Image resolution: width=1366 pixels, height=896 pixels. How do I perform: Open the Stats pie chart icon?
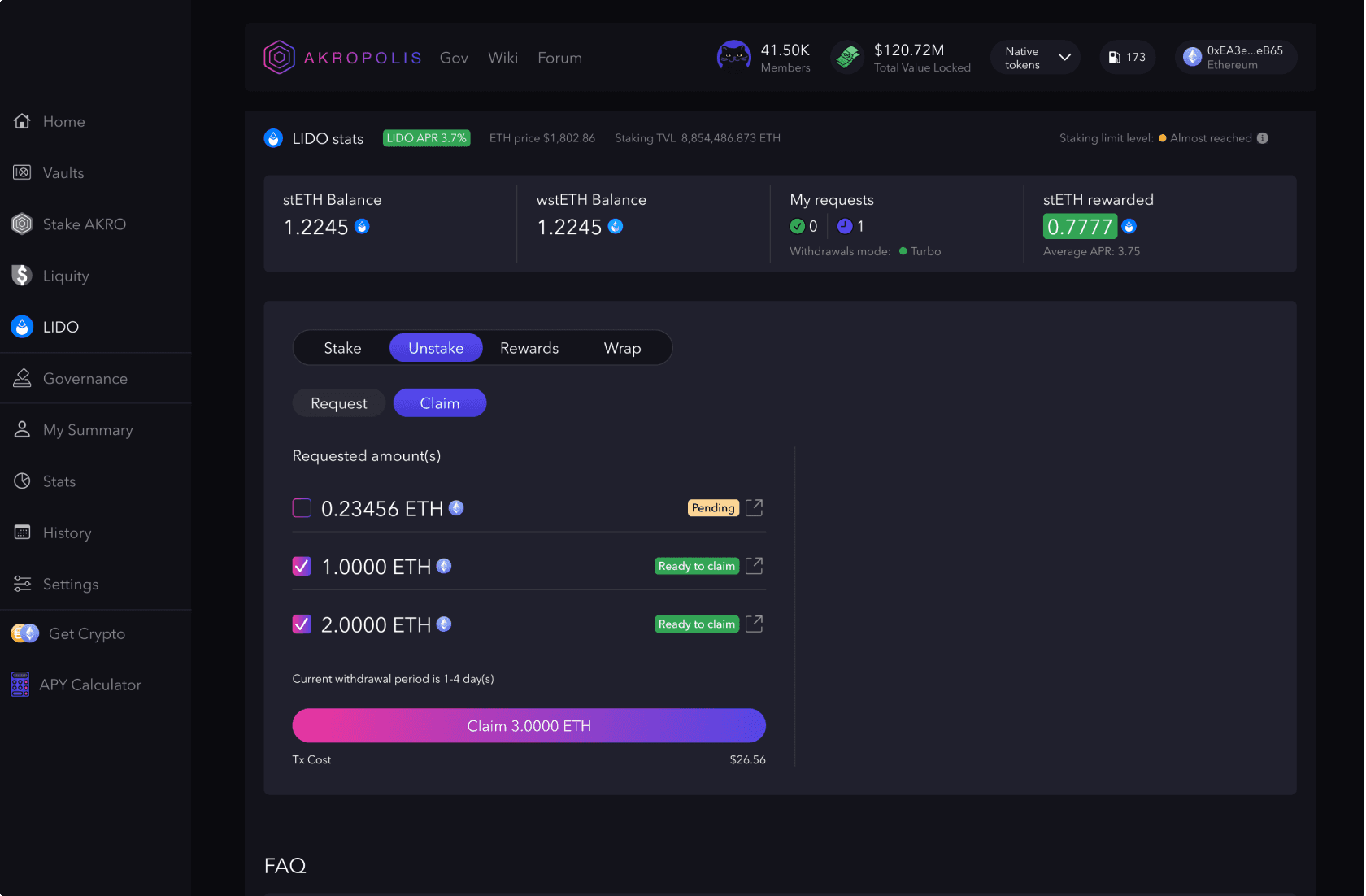(22, 481)
